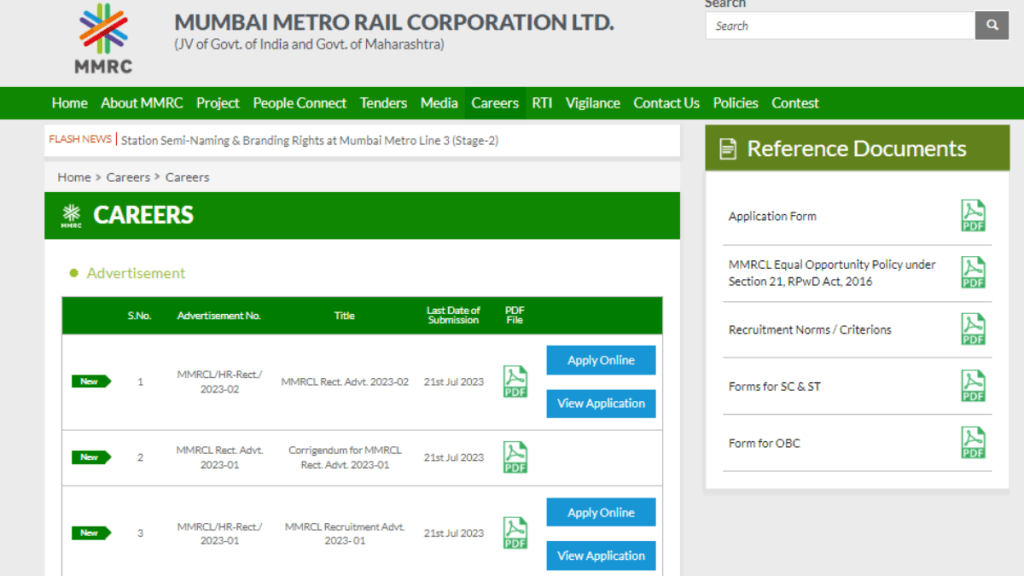
Task: Click the Reference Documents header icon
Action: click(728, 149)
